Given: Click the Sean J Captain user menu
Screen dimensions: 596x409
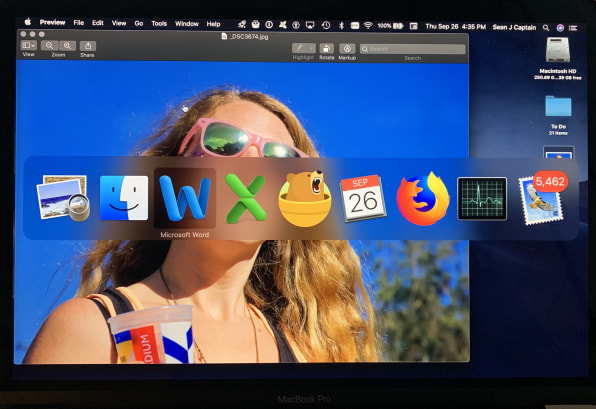Looking at the screenshot, I should [x=514, y=27].
